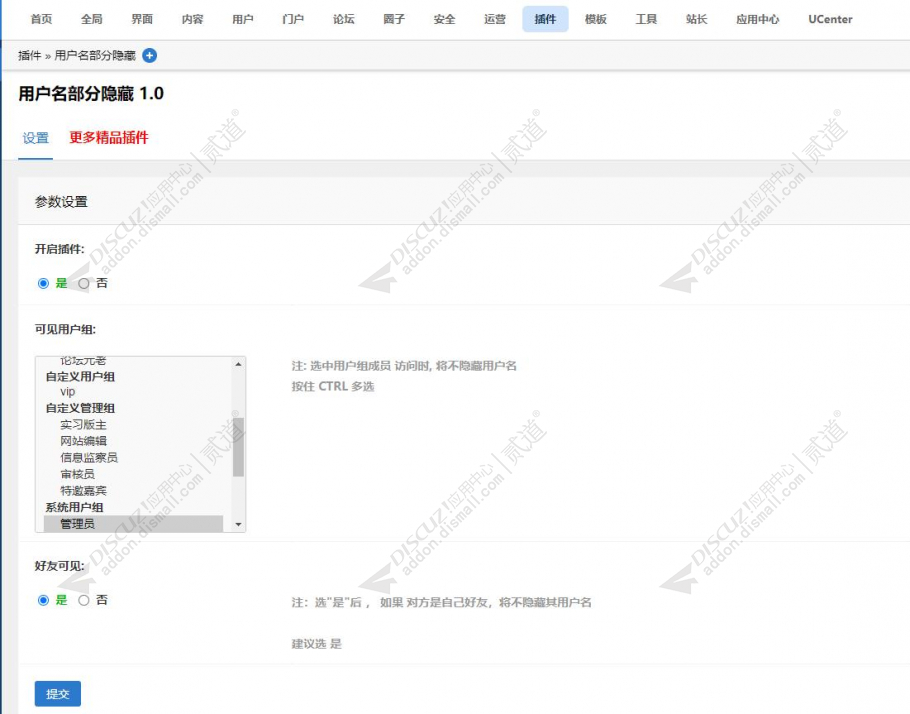This screenshot has height=714, width=910.
Task: Open the 门户 menu
Action: coord(293,19)
